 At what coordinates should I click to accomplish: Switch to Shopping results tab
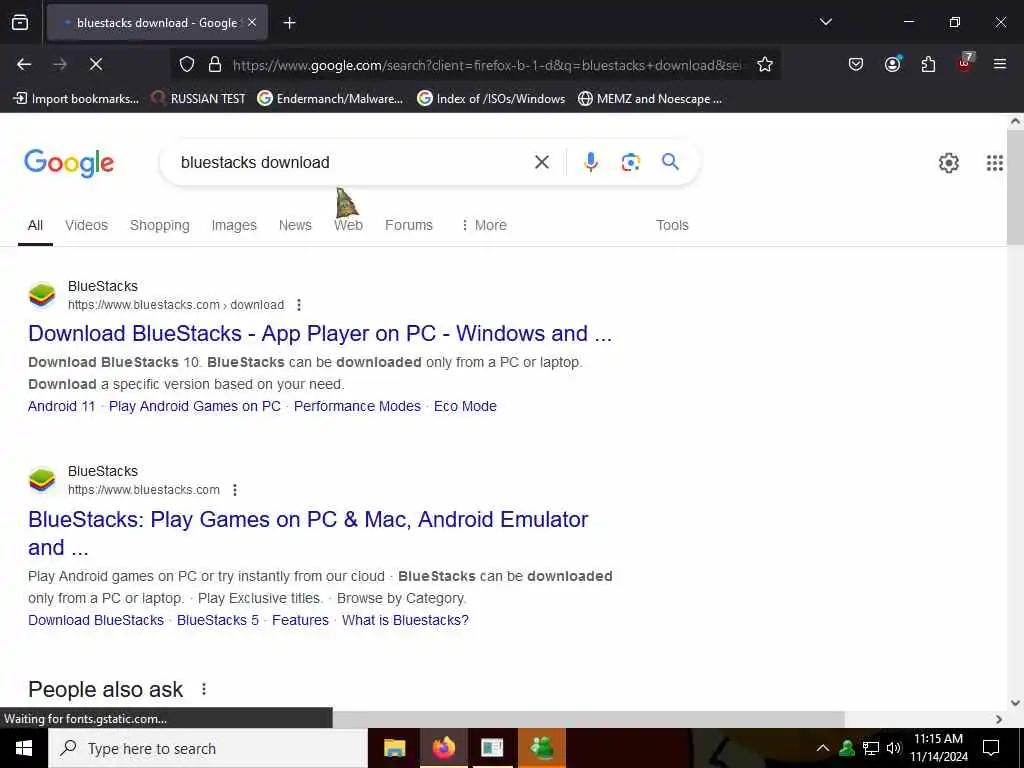[159, 225]
